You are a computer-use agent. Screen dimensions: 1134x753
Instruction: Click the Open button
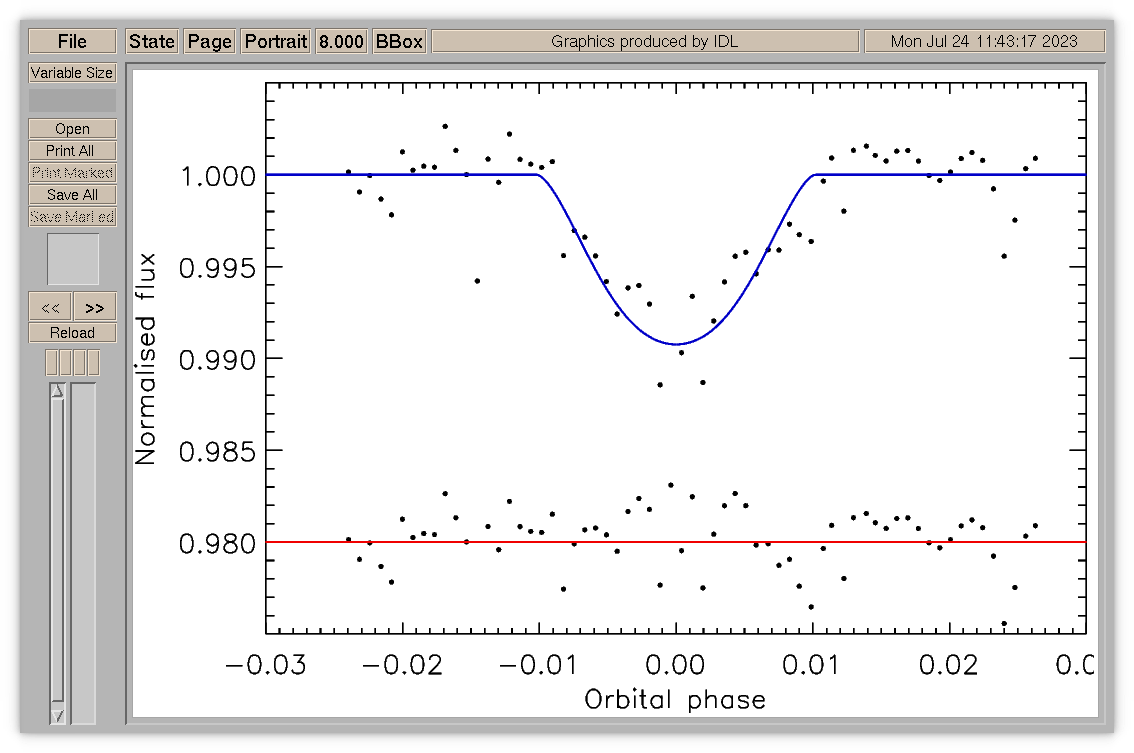[72, 129]
